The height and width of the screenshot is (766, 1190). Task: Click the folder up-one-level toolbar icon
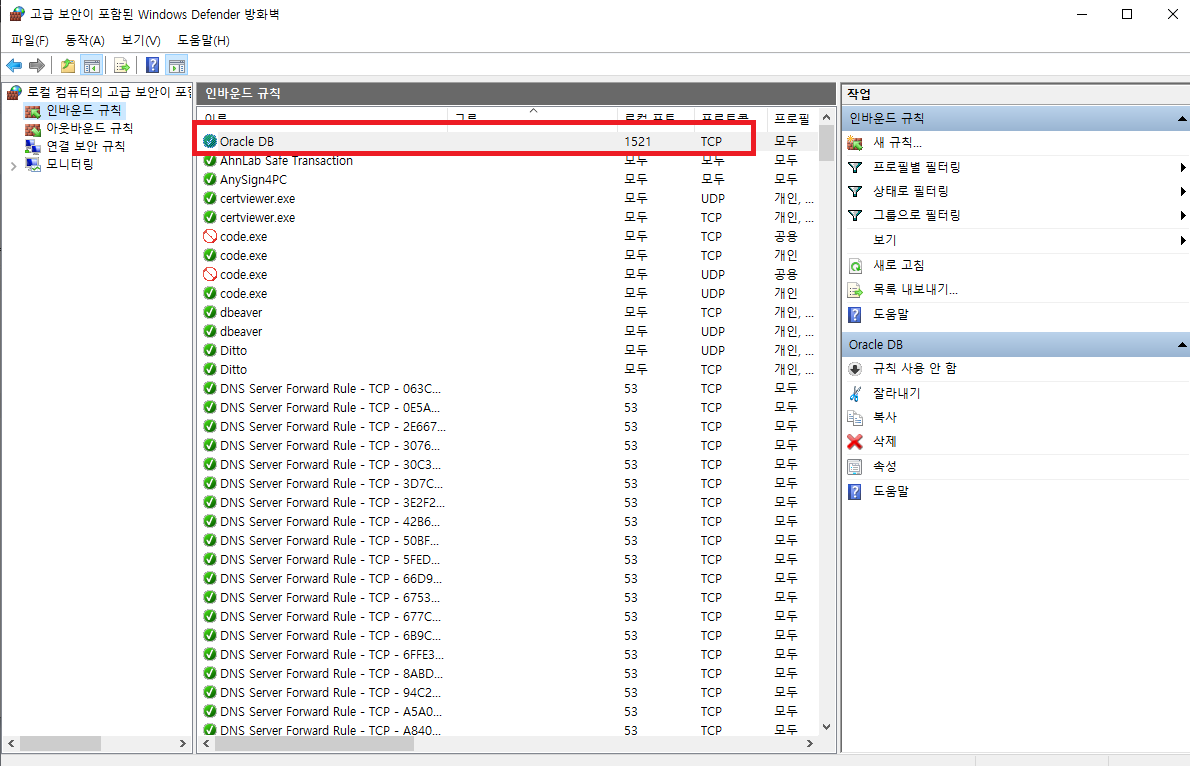(68, 65)
